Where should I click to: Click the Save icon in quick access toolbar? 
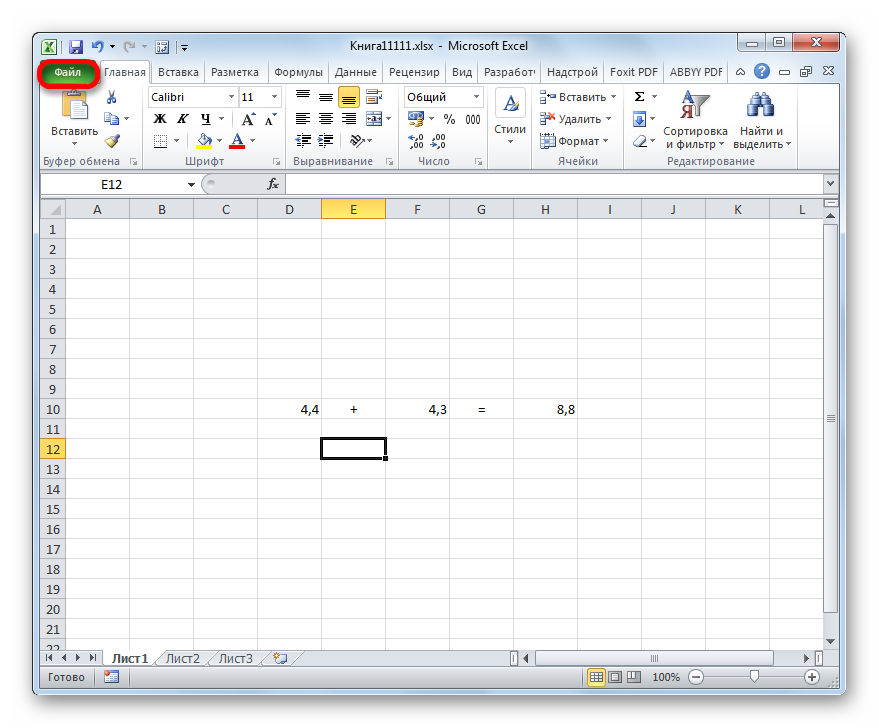point(75,47)
